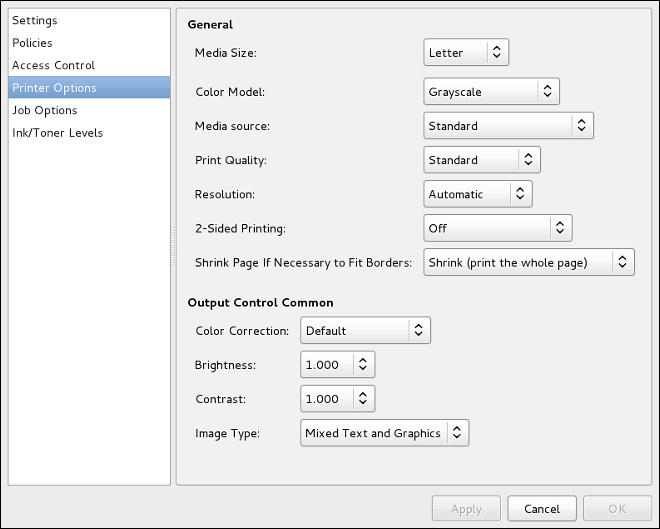The width and height of the screenshot is (660, 529).
Task: View Ink/Toner Levels page
Action: [89, 133]
